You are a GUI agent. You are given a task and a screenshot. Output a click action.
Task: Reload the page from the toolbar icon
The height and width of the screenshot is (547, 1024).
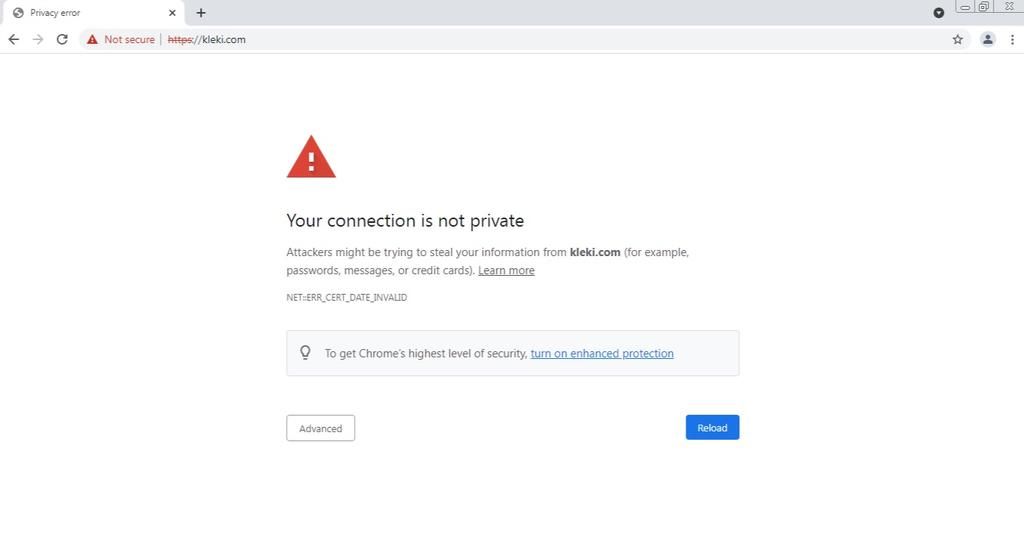62,39
